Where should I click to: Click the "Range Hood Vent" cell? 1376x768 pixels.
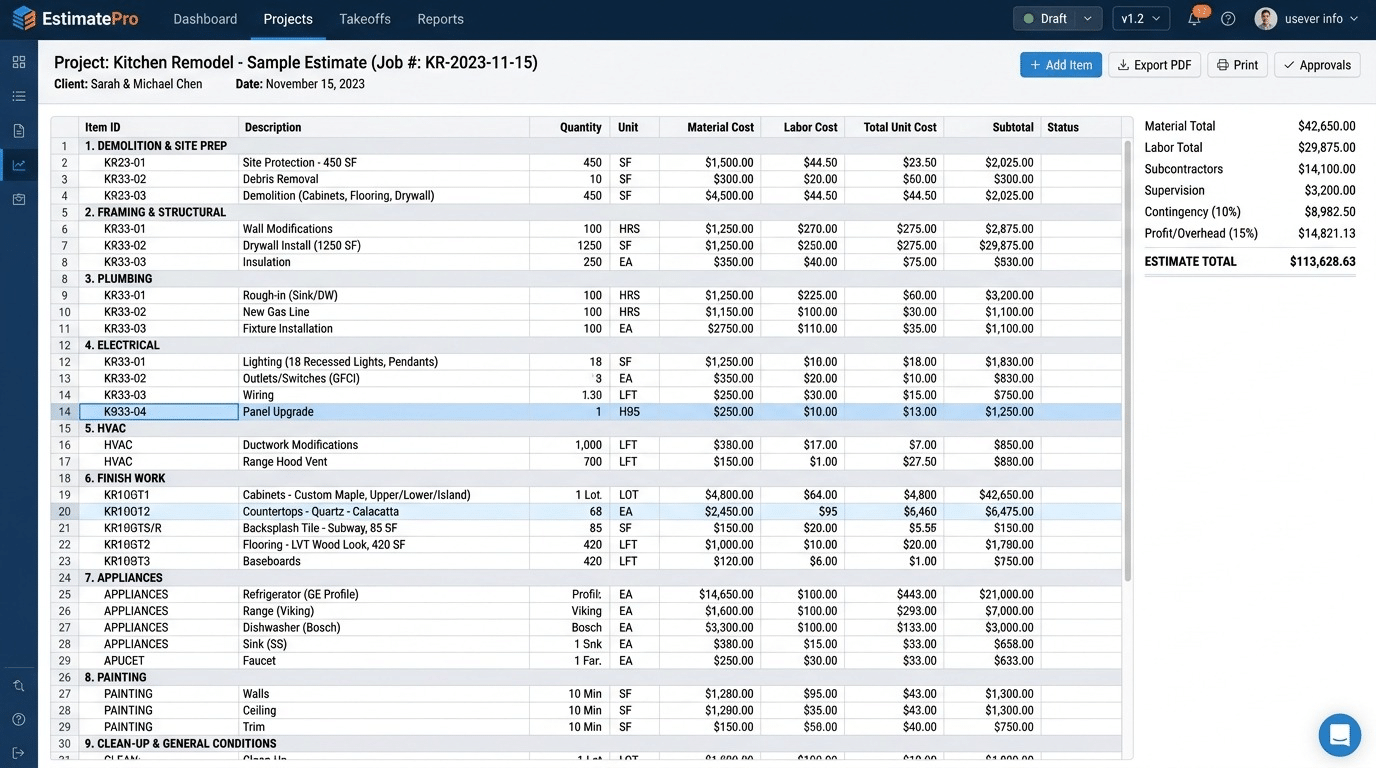pos(384,462)
